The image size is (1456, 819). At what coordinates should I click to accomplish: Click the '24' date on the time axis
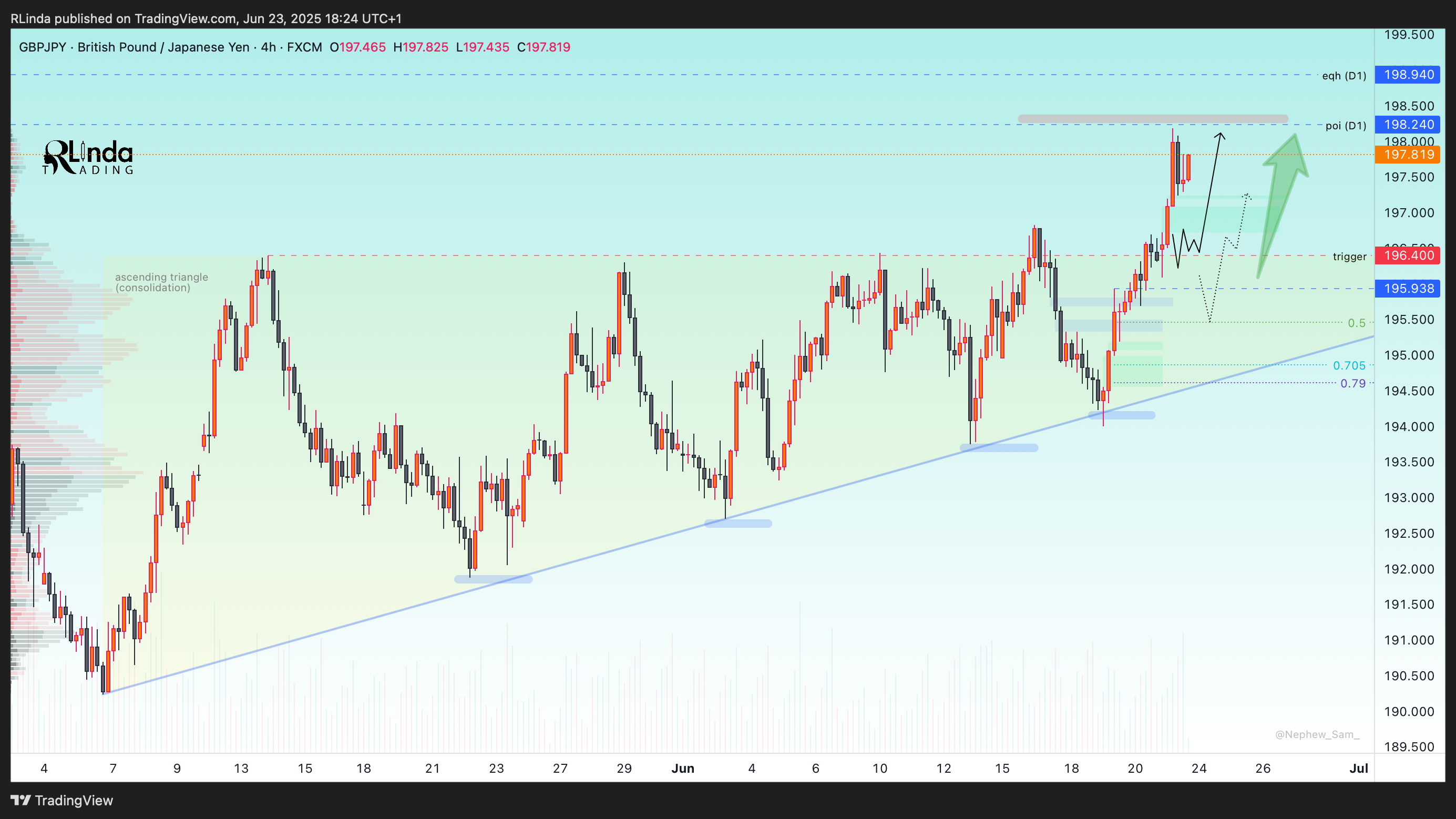pos(1199,768)
